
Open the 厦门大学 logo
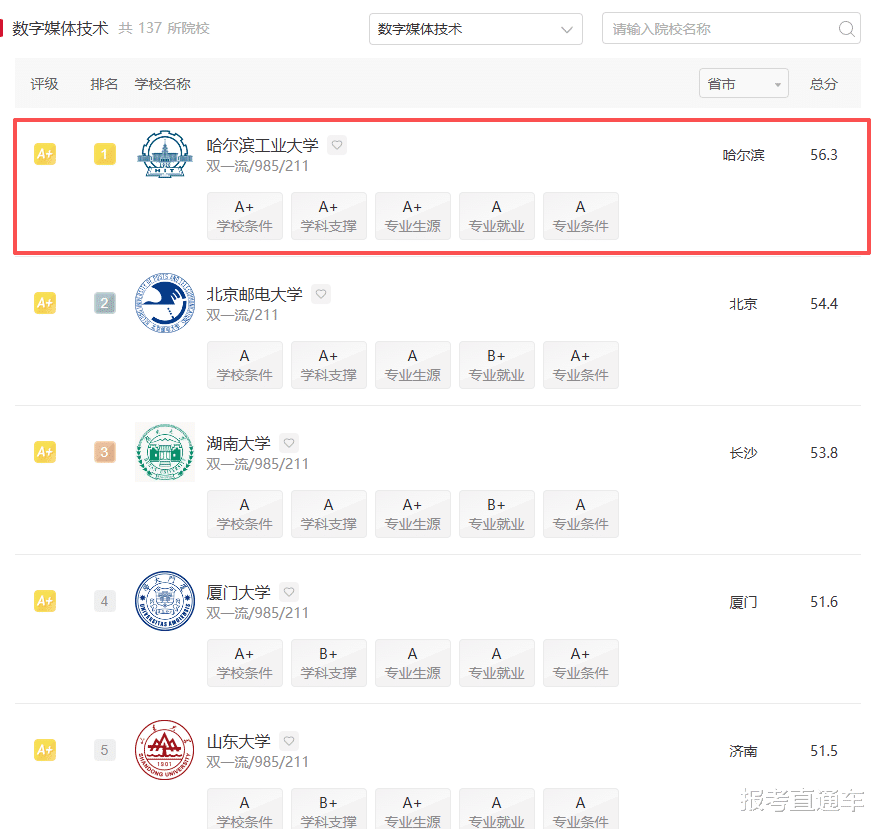pos(165,601)
